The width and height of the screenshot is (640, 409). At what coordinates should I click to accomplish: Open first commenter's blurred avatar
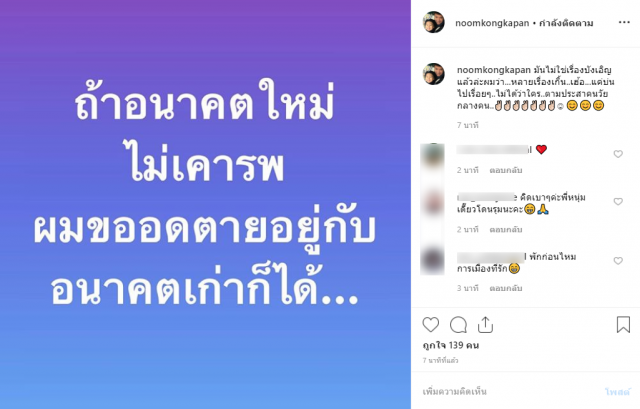(432, 156)
